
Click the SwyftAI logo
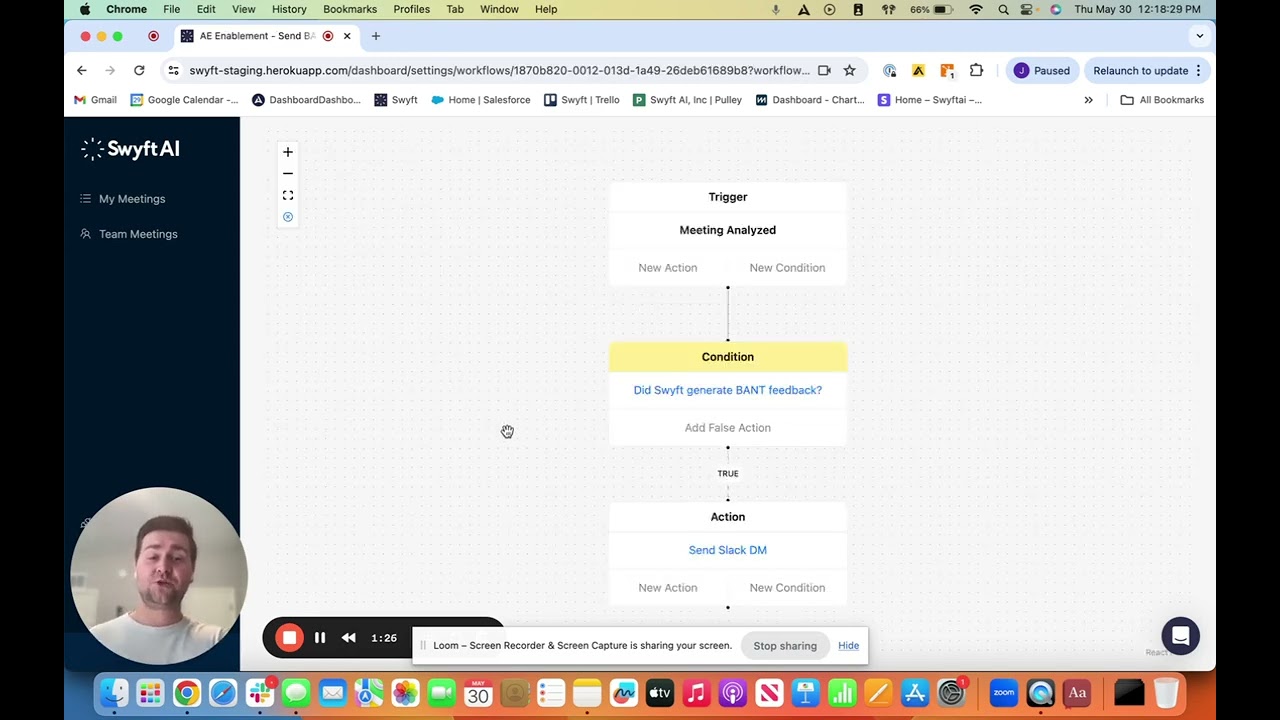pos(131,149)
